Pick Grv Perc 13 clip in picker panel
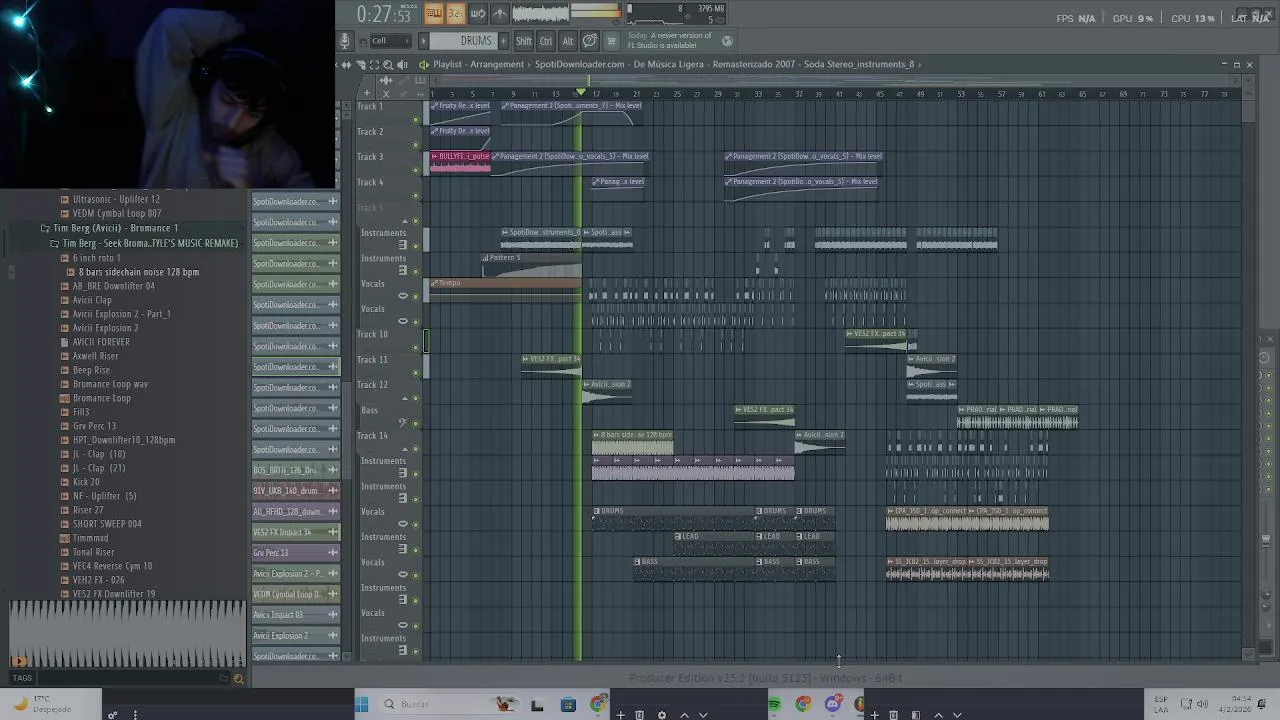1280x720 pixels. pos(296,553)
